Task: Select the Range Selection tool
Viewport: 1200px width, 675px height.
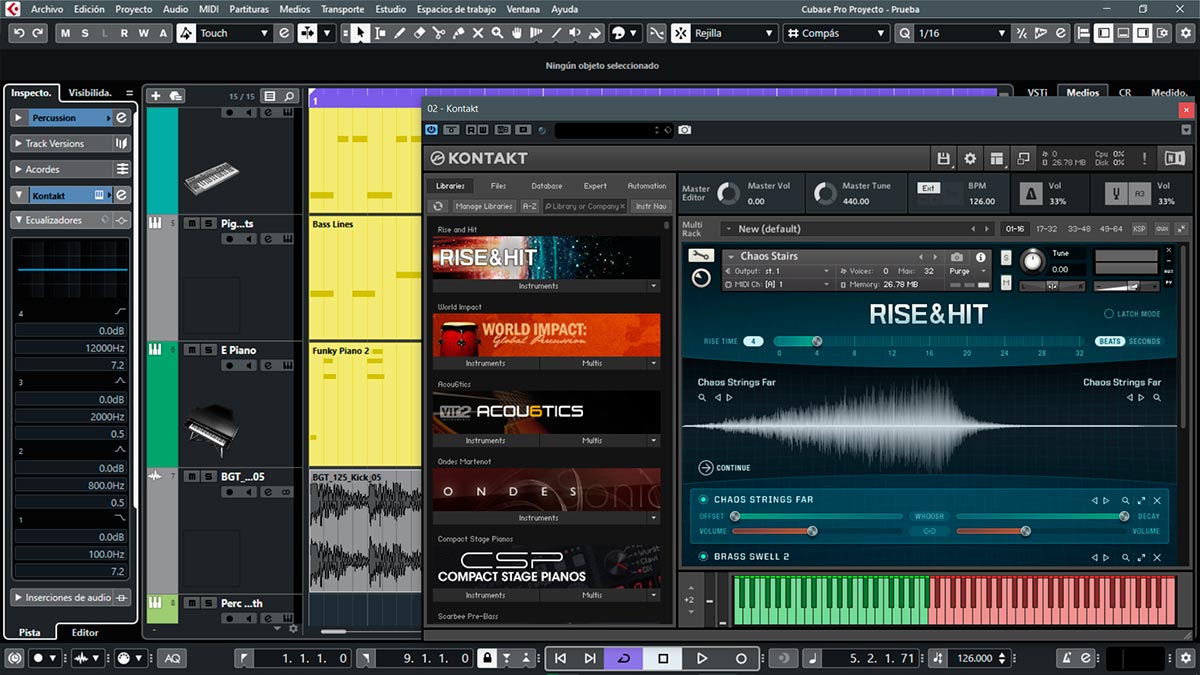Action: [380, 33]
